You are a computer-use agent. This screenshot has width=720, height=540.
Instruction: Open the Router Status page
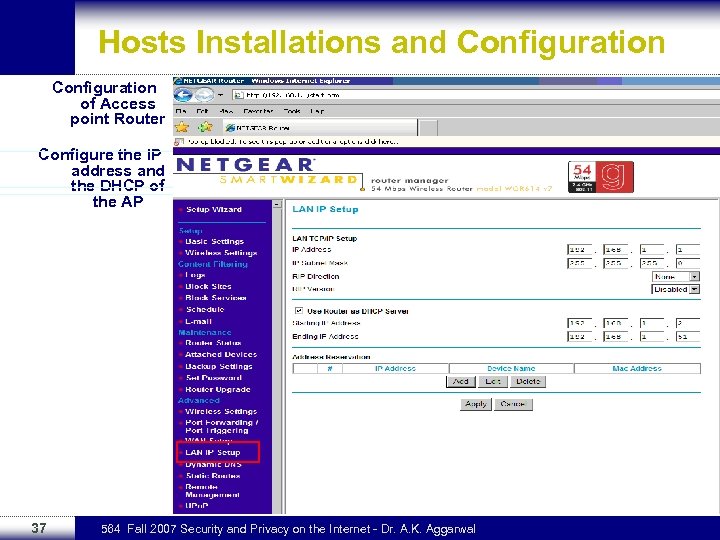[x=213, y=343]
